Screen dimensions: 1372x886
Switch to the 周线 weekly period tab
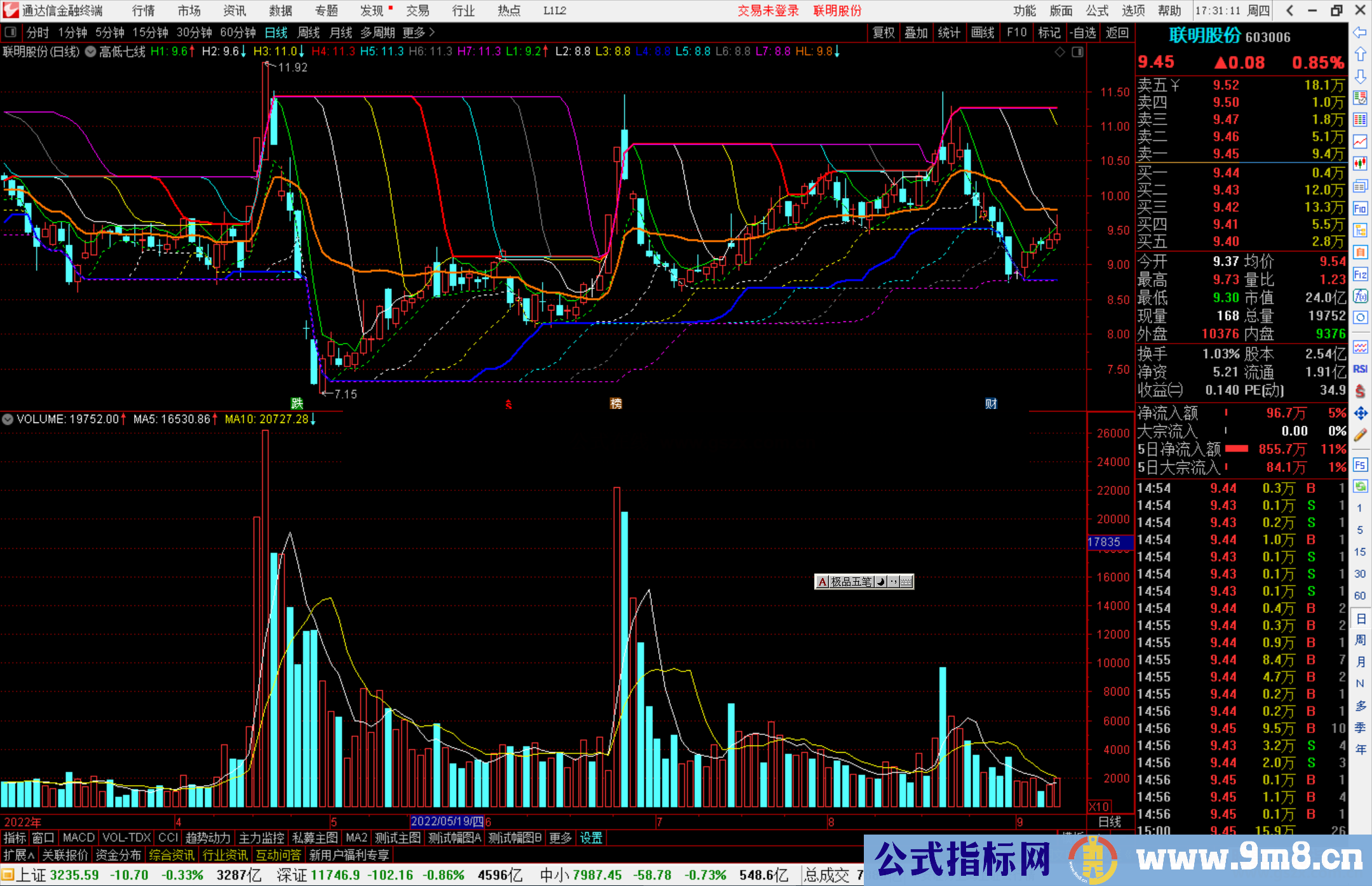pyautogui.click(x=309, y=32)
